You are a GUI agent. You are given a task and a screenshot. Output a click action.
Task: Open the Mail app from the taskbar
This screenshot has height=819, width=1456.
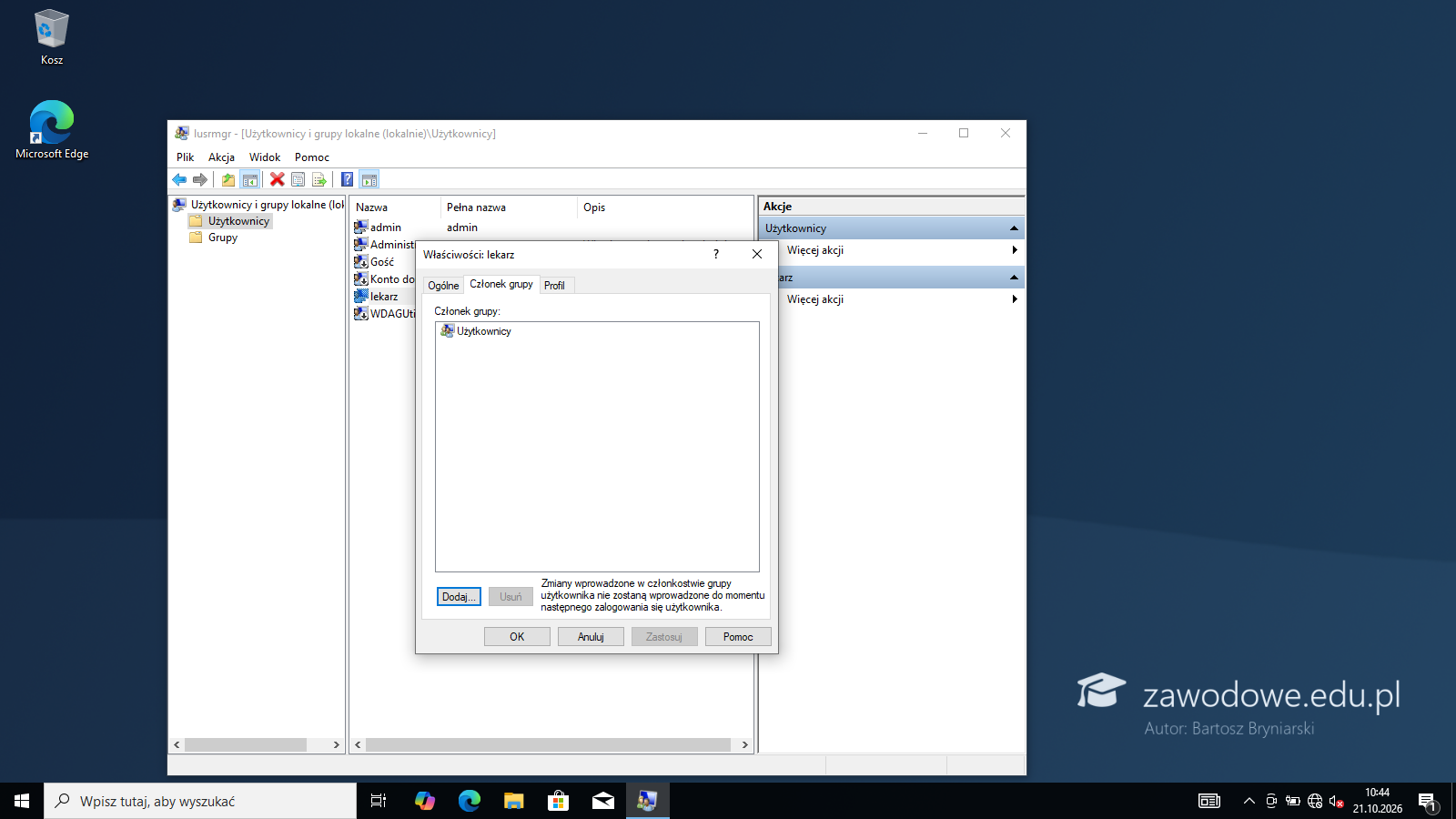click(x=602, y=801)
